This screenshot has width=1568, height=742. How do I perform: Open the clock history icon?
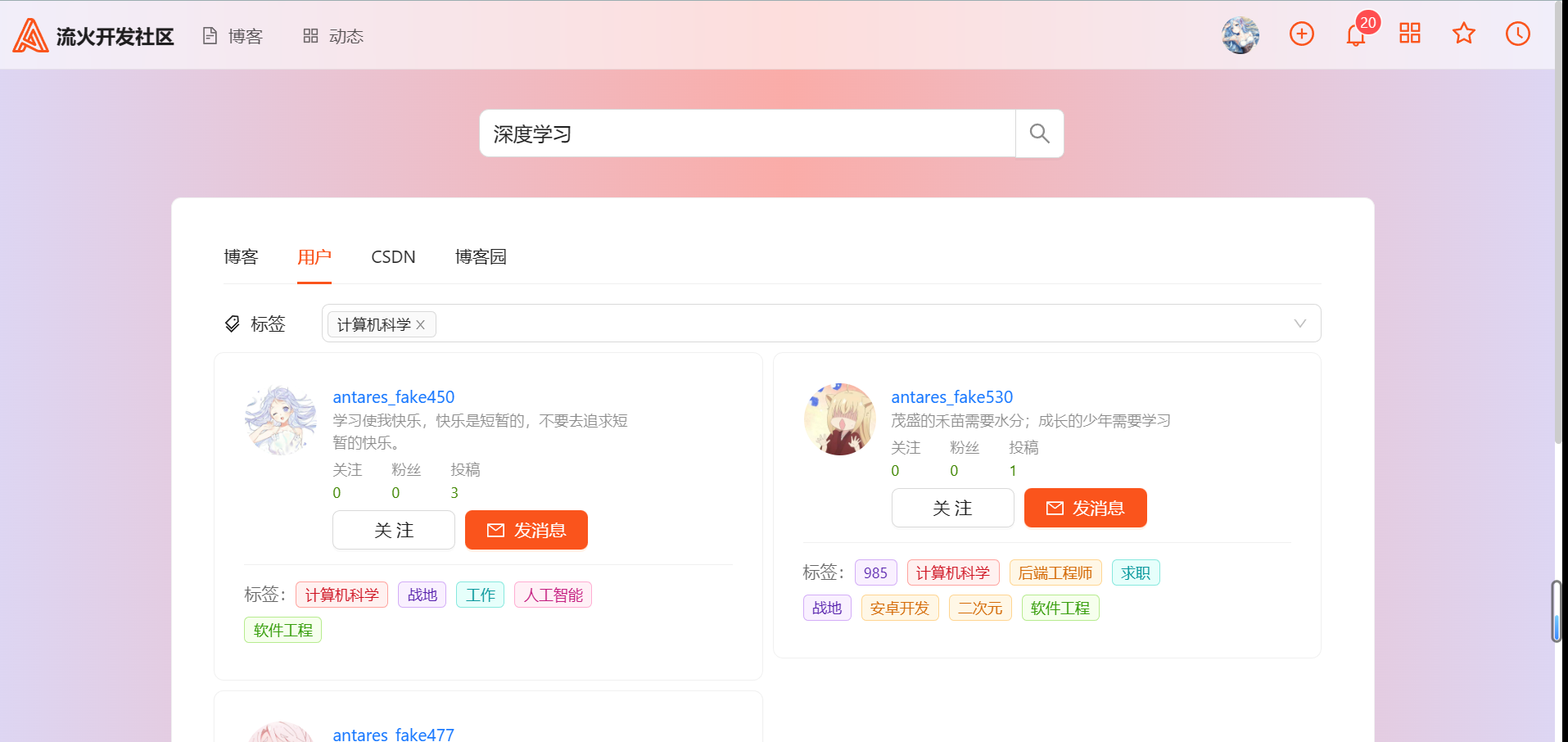[x=1518, y=34]
